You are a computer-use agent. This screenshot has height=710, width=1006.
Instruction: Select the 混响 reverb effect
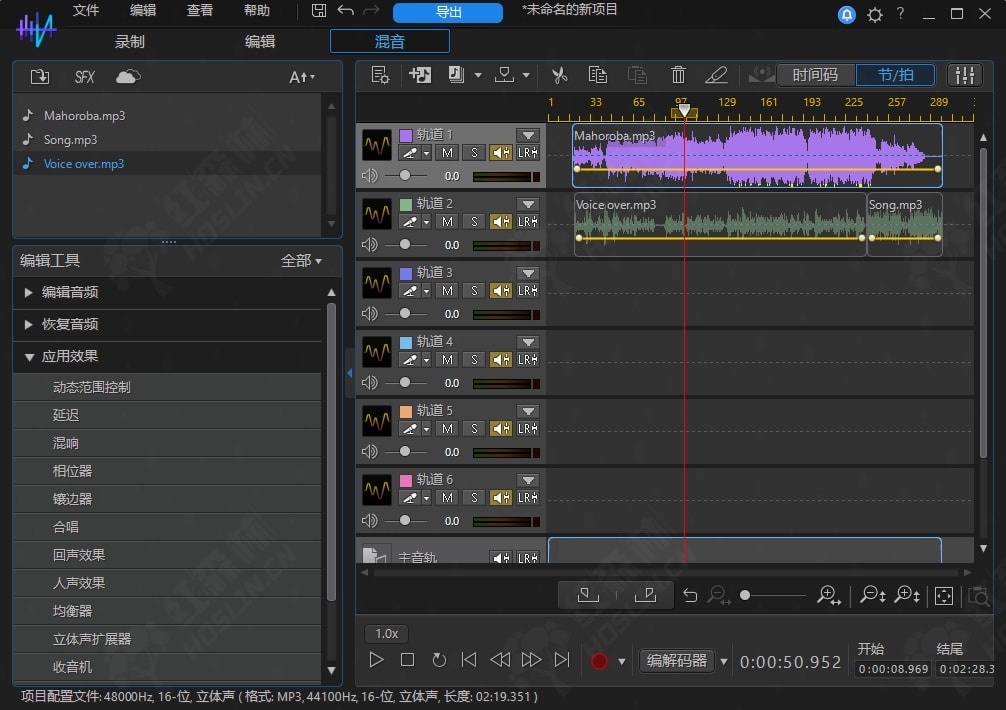[x=66, y=443]
